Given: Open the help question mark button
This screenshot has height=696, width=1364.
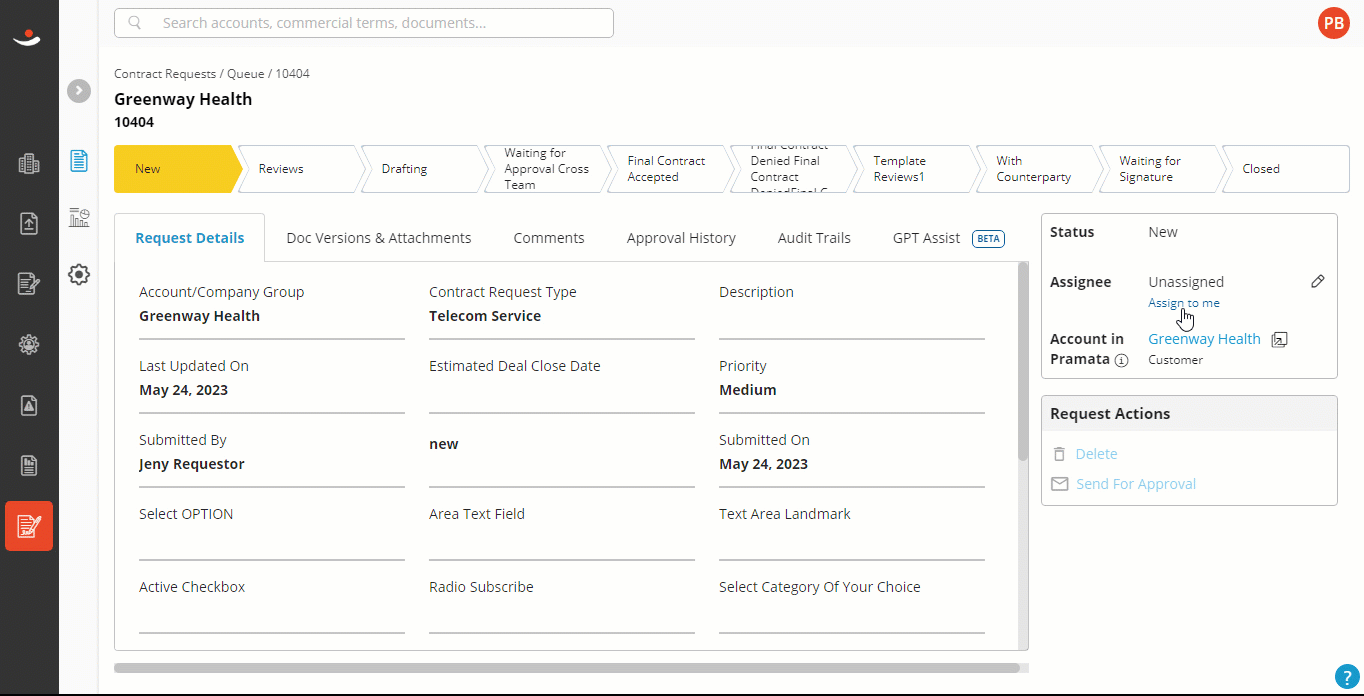Looking at the screenshot, I should pos(1346,676).
